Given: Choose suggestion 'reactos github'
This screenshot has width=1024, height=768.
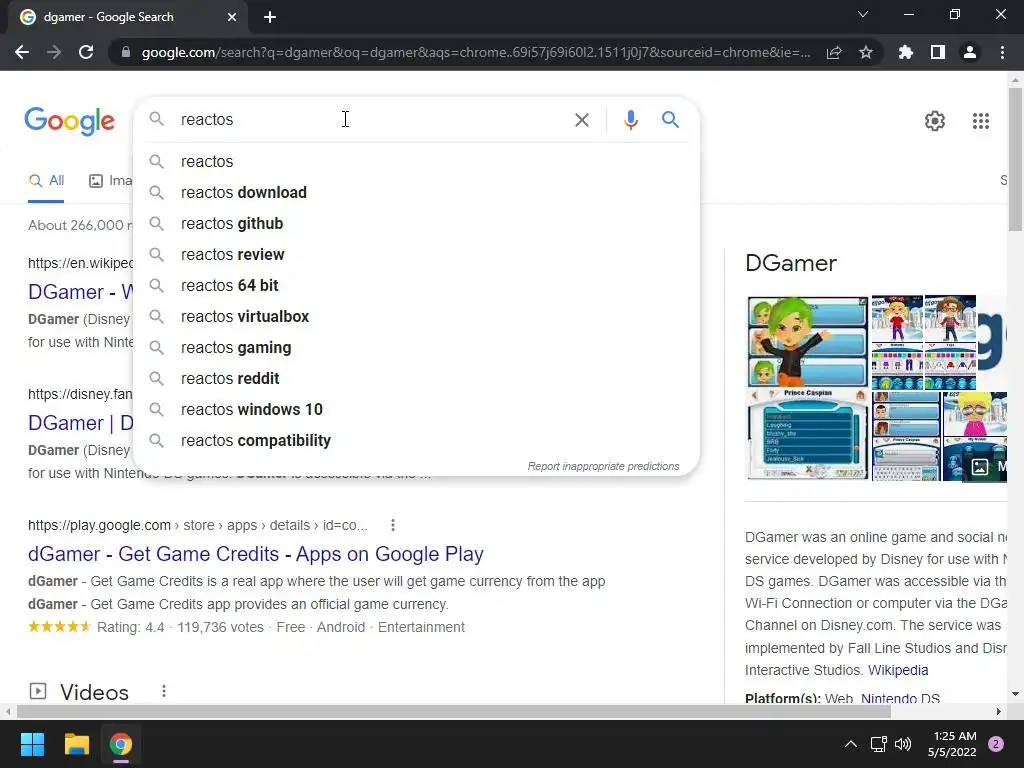Looking at the screenshot, I should (x=417, y=223).
